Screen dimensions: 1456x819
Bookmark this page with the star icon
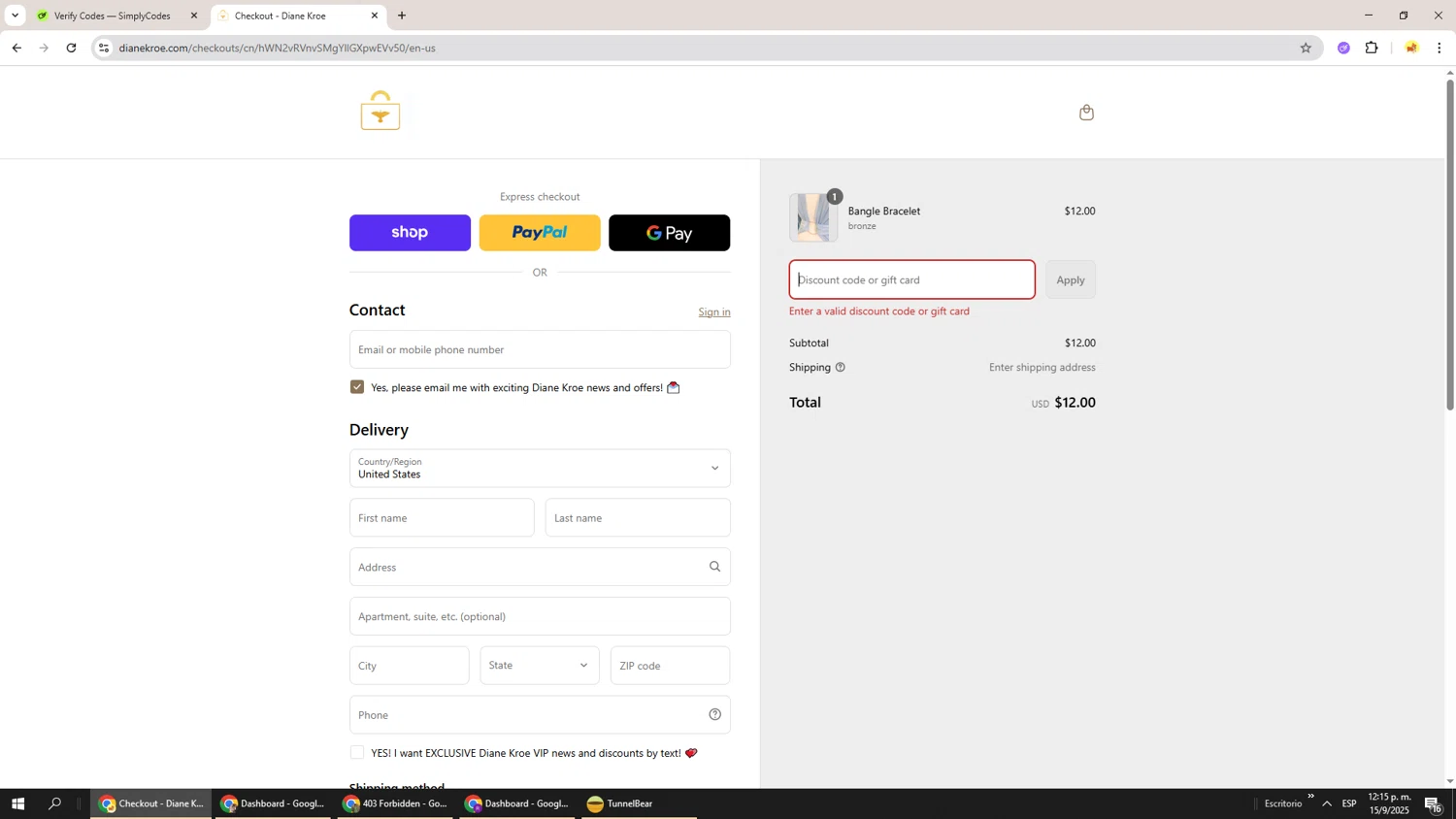[1306, 48]
